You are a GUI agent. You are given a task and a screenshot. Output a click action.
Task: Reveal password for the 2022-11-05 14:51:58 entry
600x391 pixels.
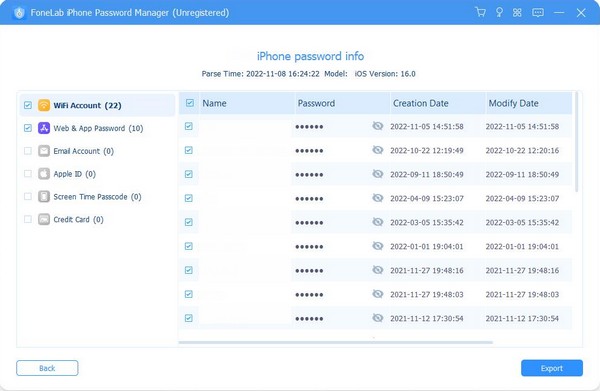(x=377, y=126)
